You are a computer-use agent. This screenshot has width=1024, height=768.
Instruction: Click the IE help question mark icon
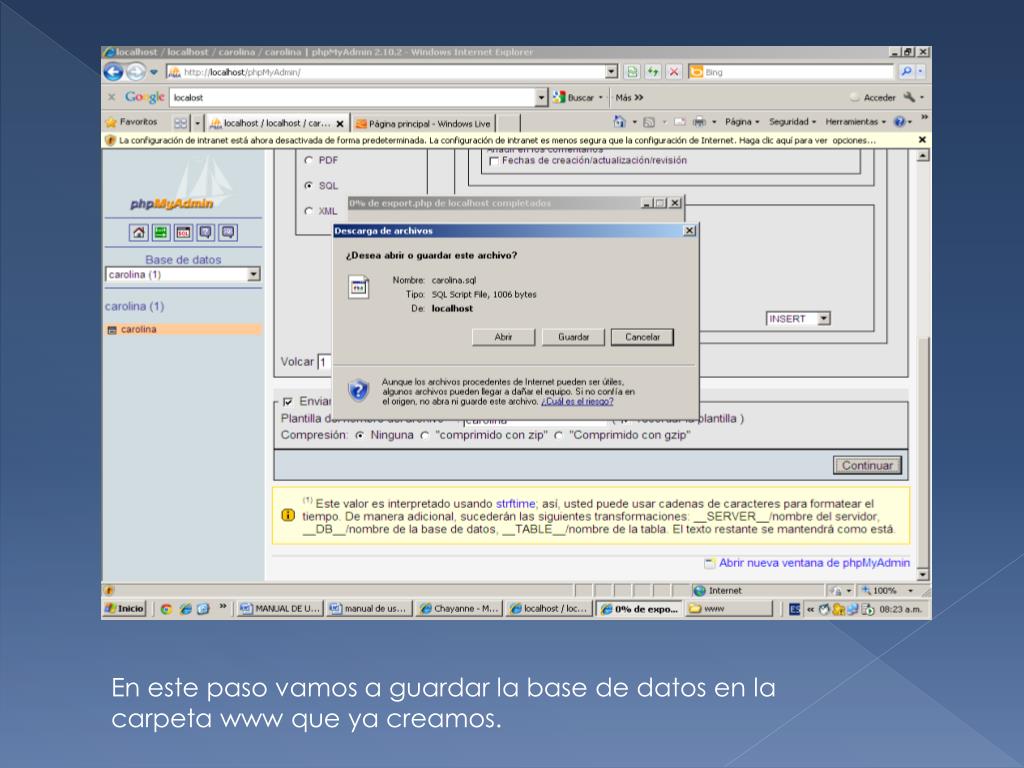(x=899, y=121)
